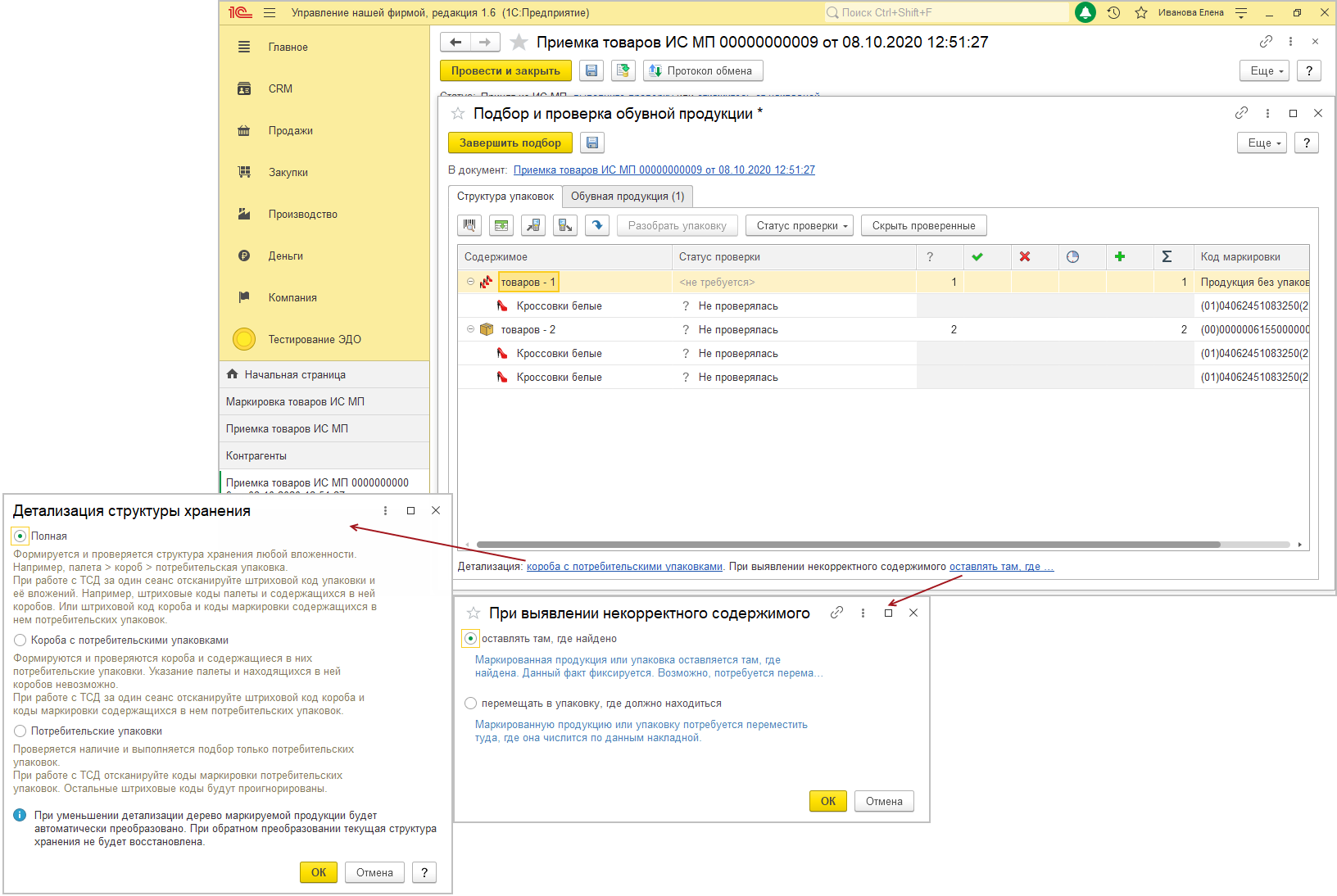The height and width of the screenshot is (896, 1337).
Task: Click the barcode scan toolbar icon
Action: (x=469, y=225)
